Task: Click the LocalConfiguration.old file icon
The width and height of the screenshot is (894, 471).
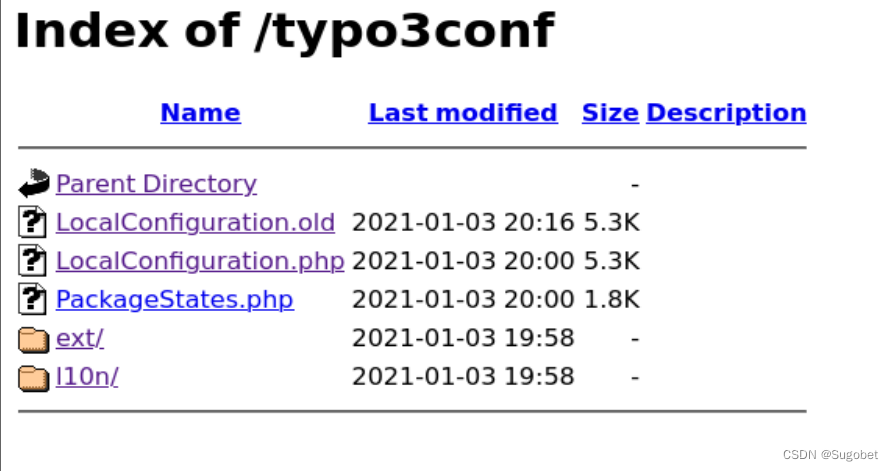Action: pos(34,222)
